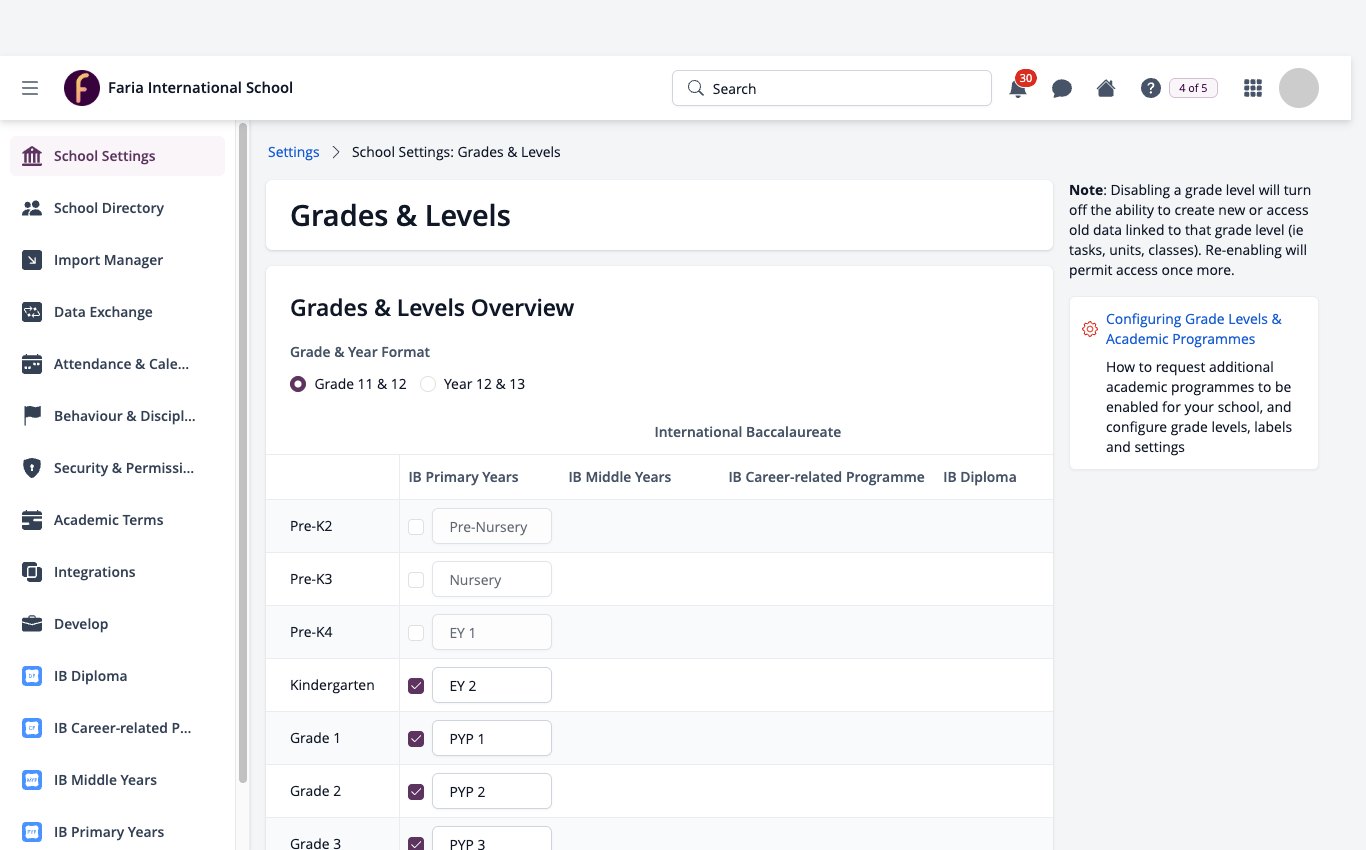Click the 4 of 5 progress badge
The image size is (1366, 850).
(1193, 88)
